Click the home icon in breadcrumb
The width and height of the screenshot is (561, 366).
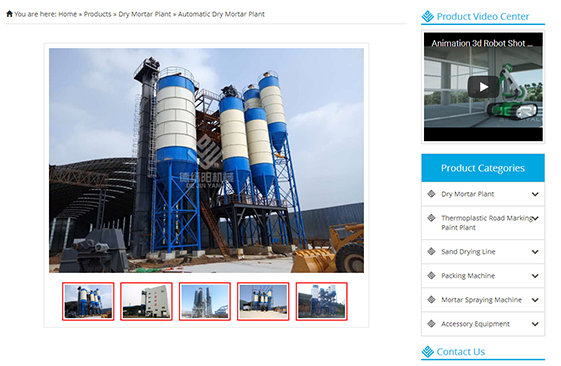click(x=9, y=14)
